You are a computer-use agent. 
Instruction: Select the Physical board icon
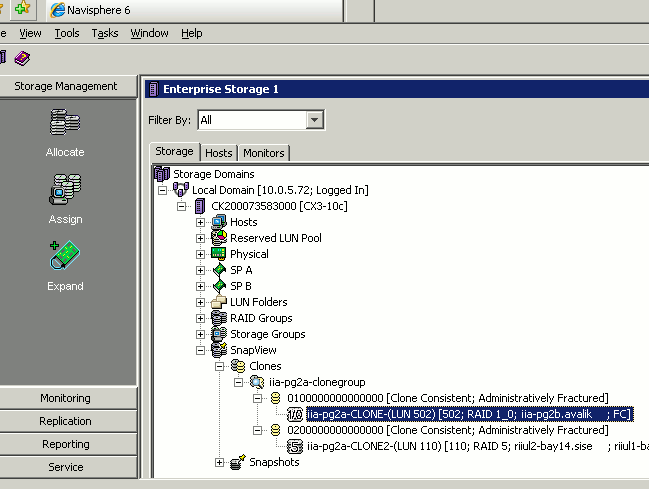pos(219,253)
